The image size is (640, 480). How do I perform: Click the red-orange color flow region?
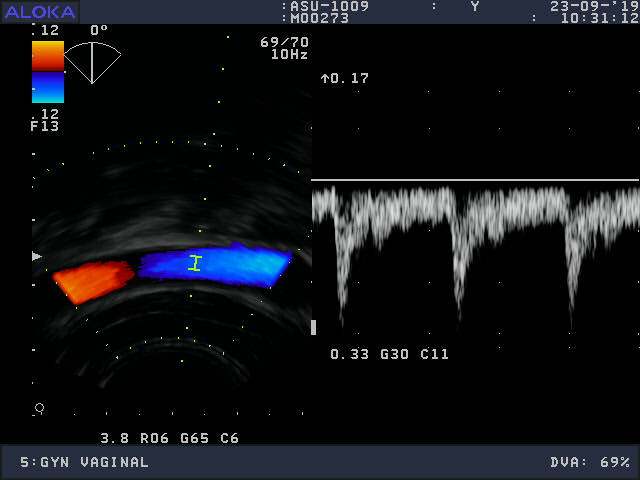[92, 281]
